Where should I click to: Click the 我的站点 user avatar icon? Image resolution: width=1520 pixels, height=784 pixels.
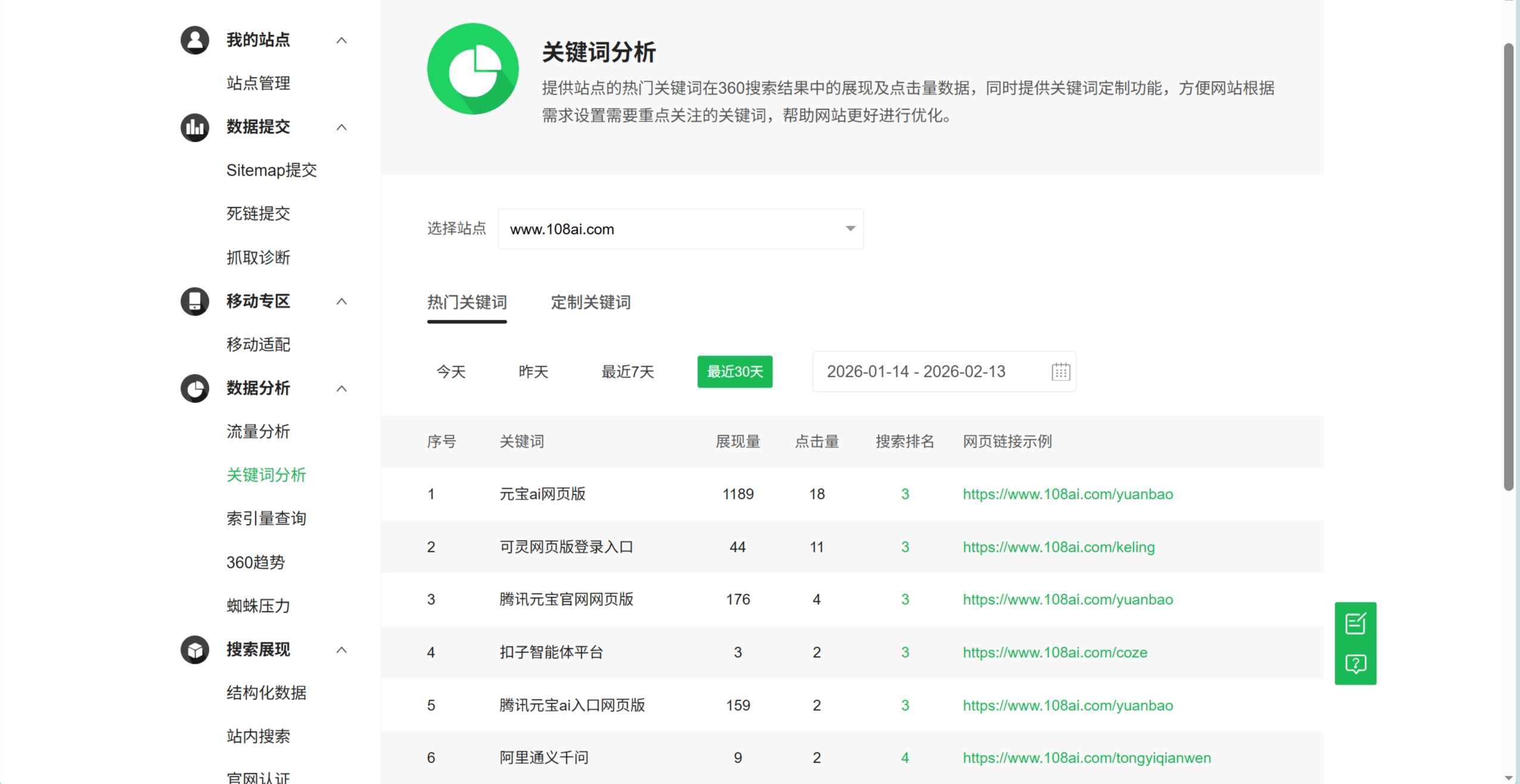(x=195, y=40)
